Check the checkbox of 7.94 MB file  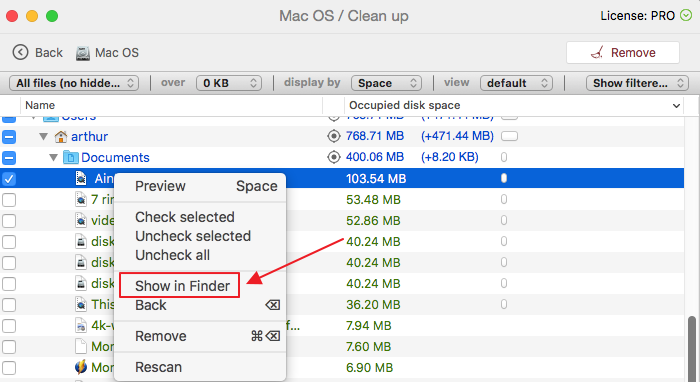pyautogui.click(x=9, y=326)
